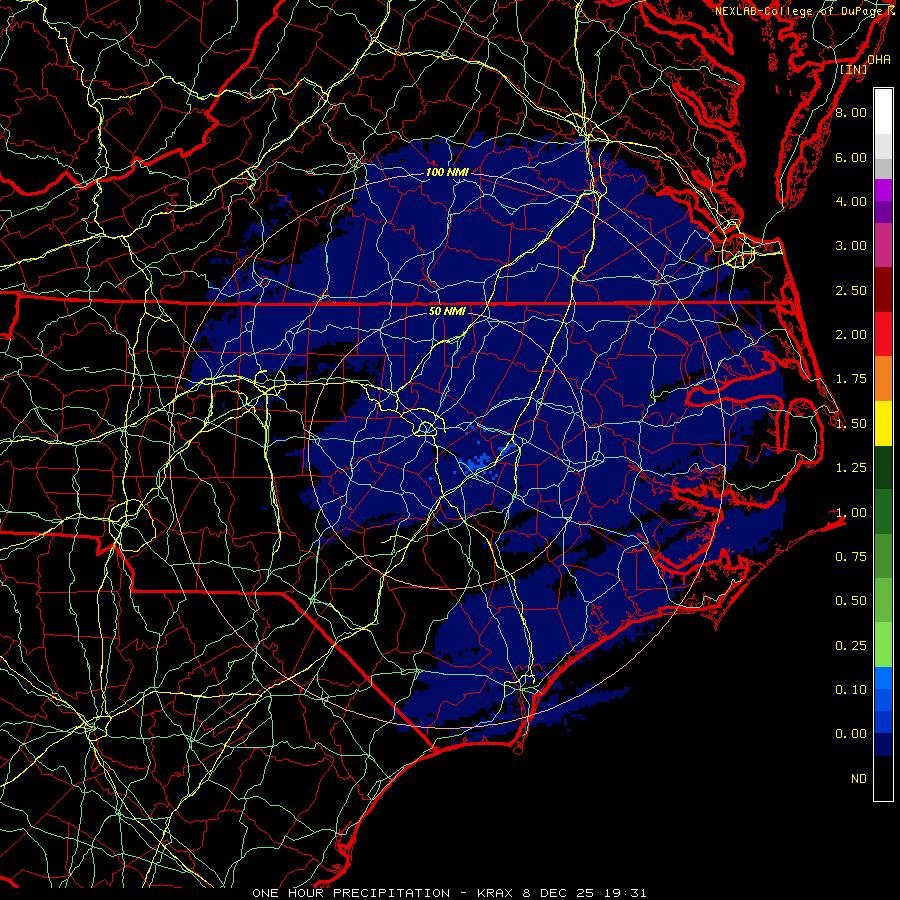Click the 1.75 legend value label
Viewport: 900px width, 900px height.
pyautogui.click(x=851, y=379)
